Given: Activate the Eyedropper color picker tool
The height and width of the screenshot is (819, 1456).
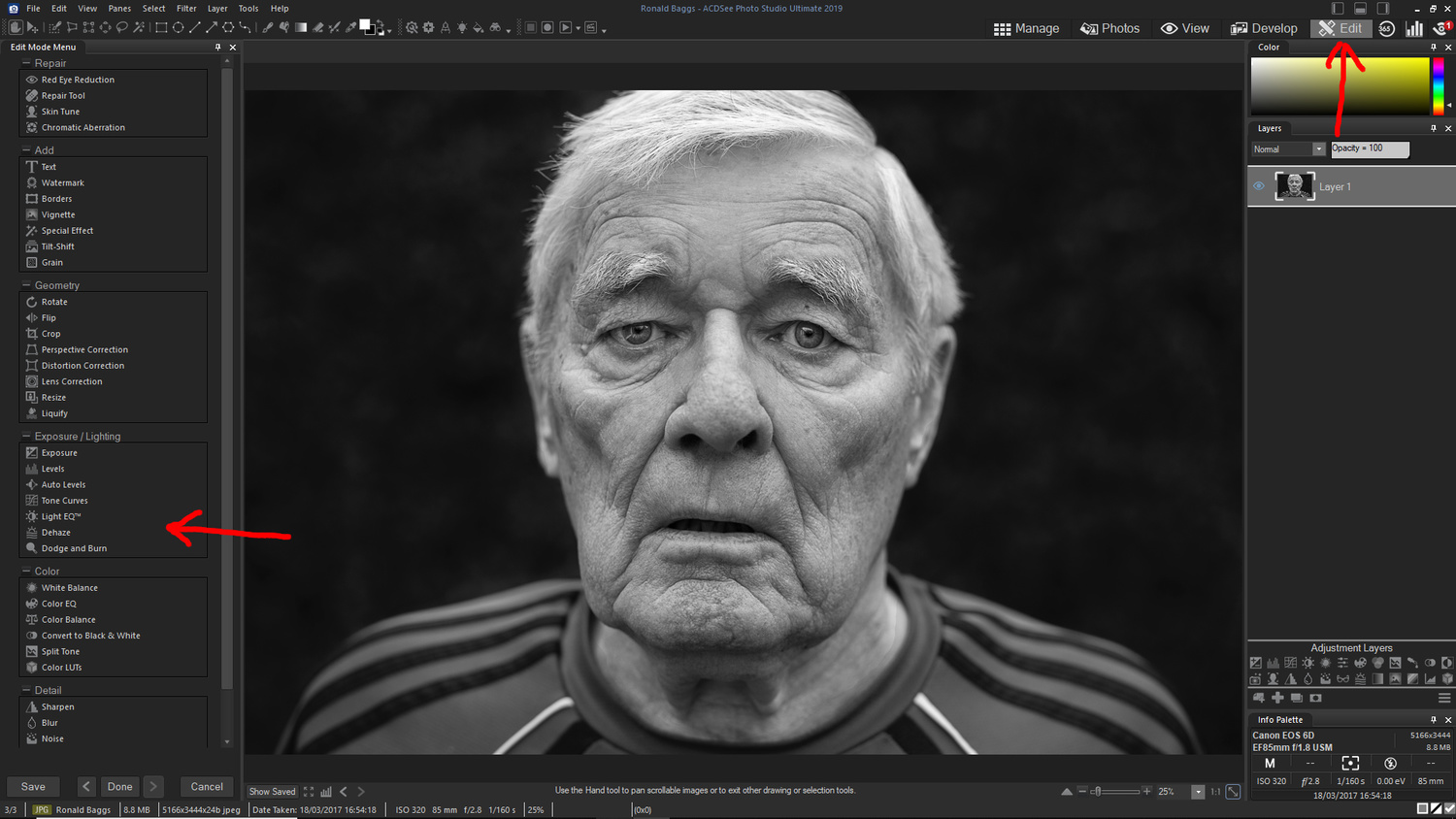Looking at the screenshot, I should (350, 28).
